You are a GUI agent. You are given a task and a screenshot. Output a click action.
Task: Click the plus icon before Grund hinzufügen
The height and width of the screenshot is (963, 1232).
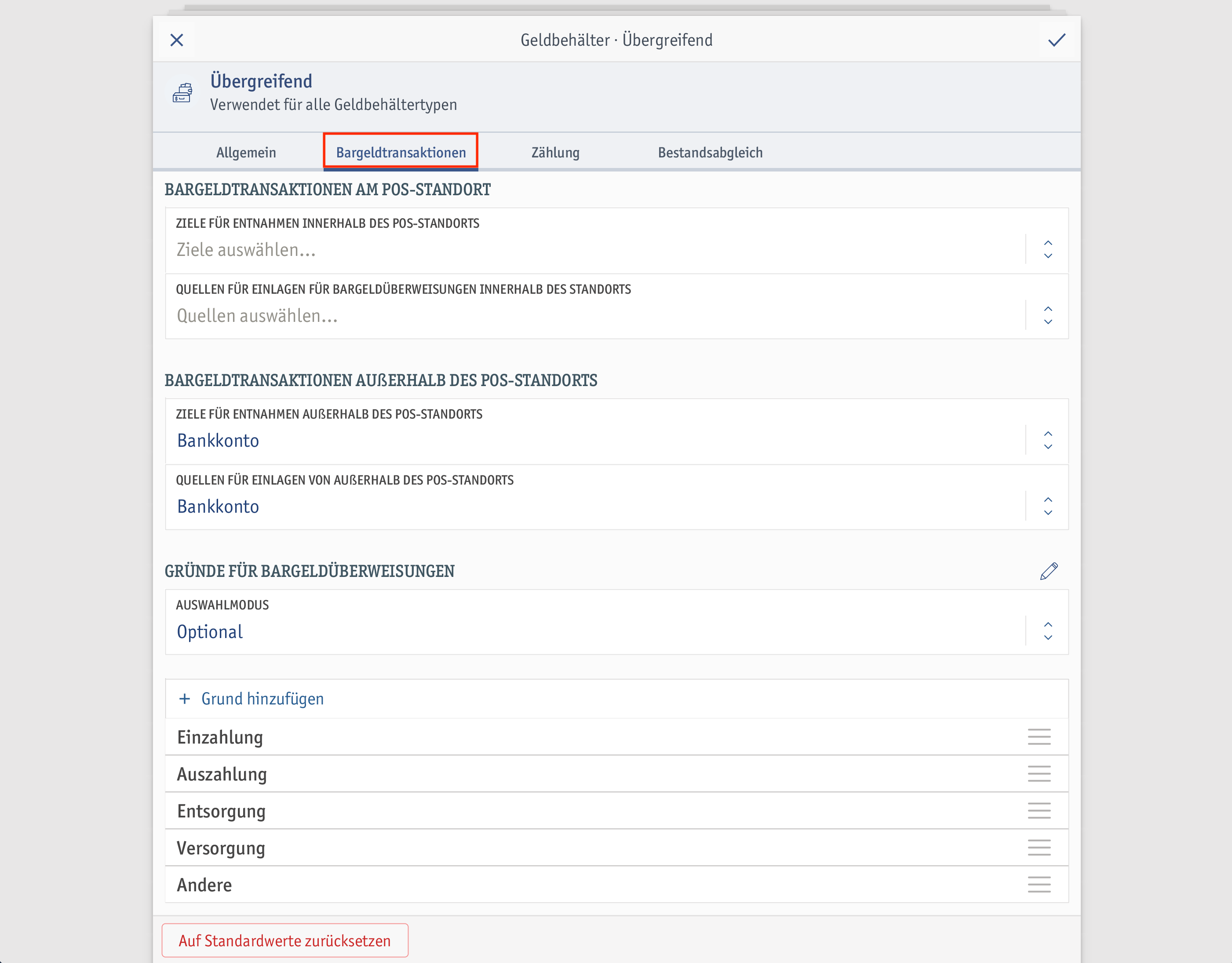click(185, 699)
